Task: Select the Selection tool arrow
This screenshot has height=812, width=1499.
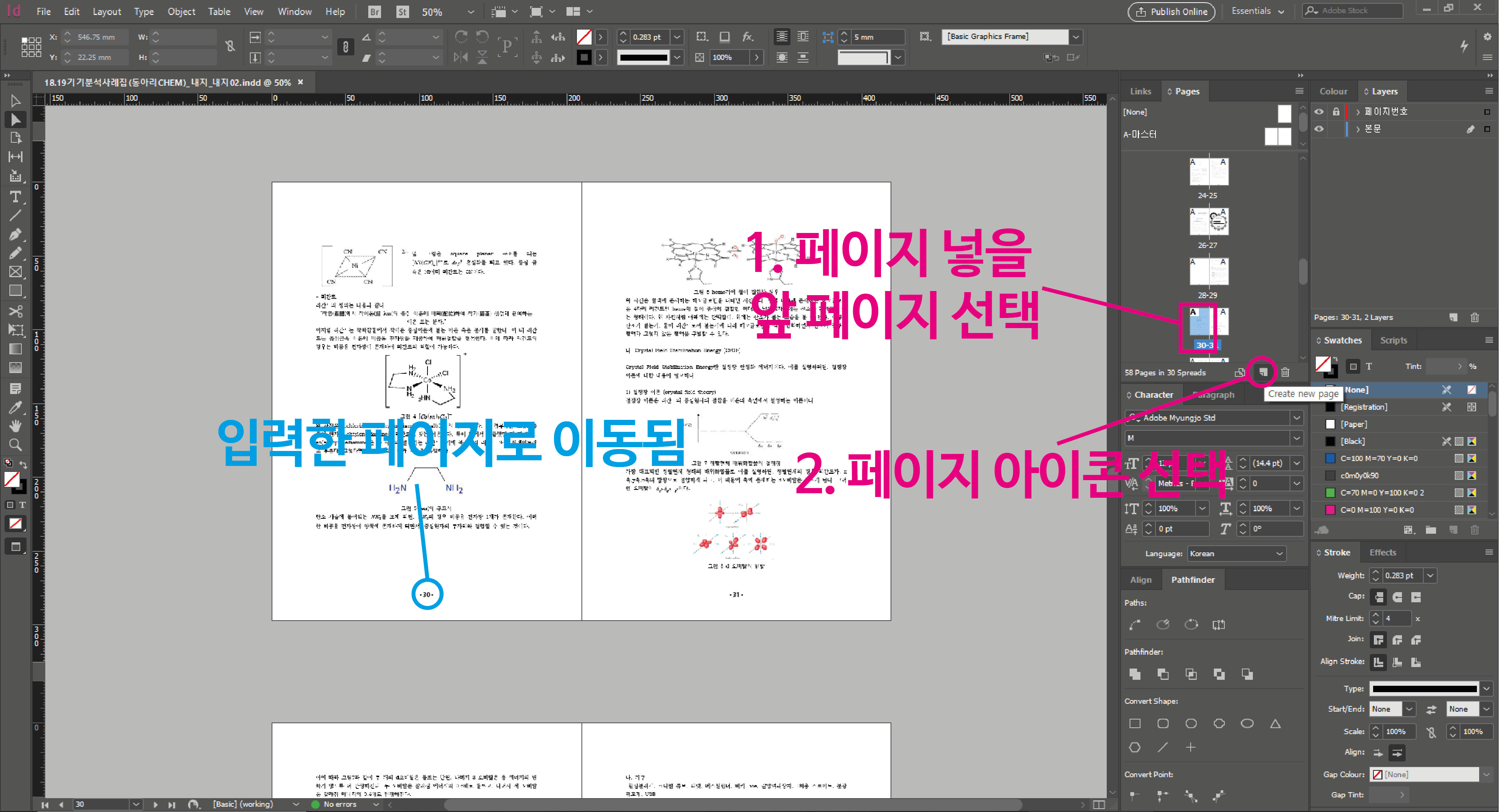Action: 15,101
